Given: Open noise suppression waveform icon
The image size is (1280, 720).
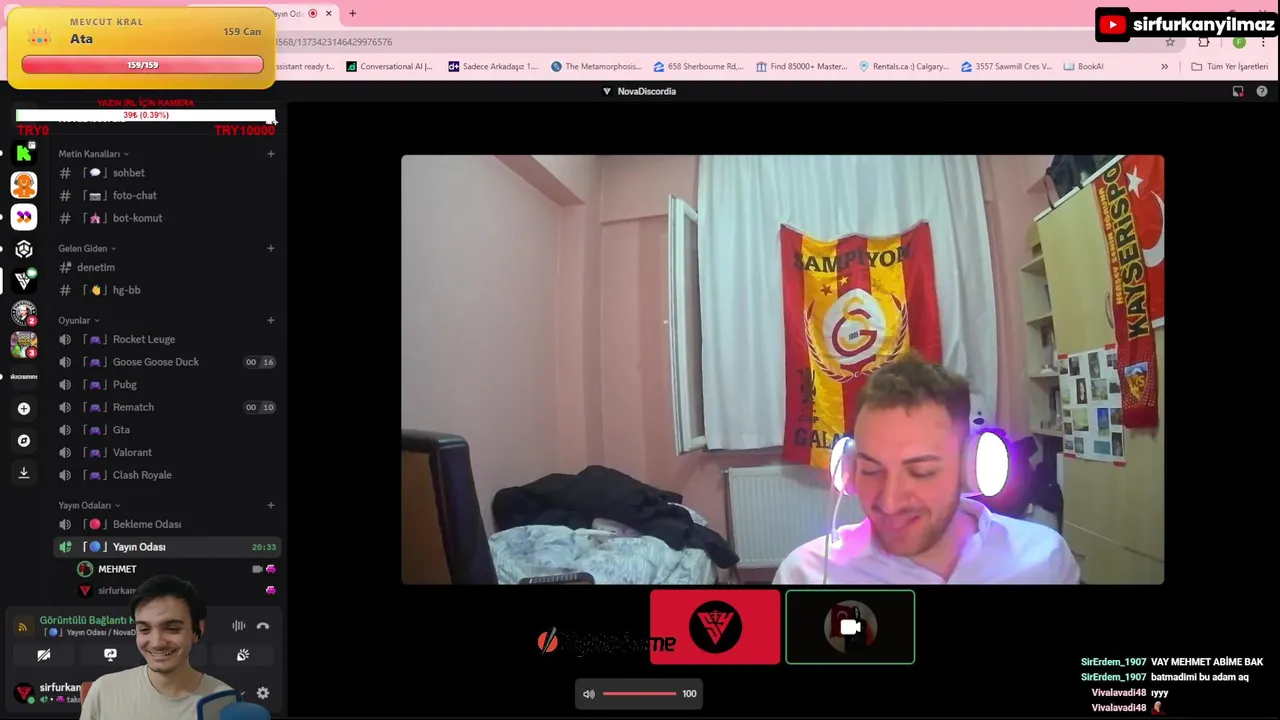Looking at the screenshot, I should pyautogui.click(x=239, y=626).
